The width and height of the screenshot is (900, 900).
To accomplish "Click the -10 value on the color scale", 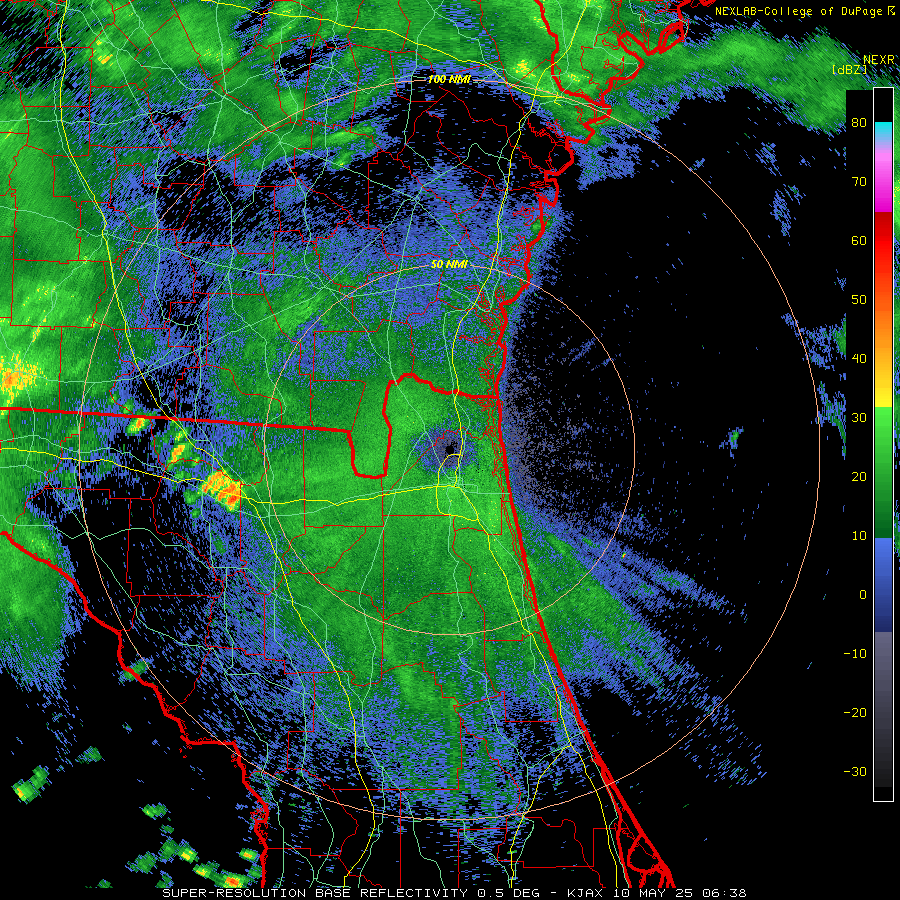I will pos(855,653).
